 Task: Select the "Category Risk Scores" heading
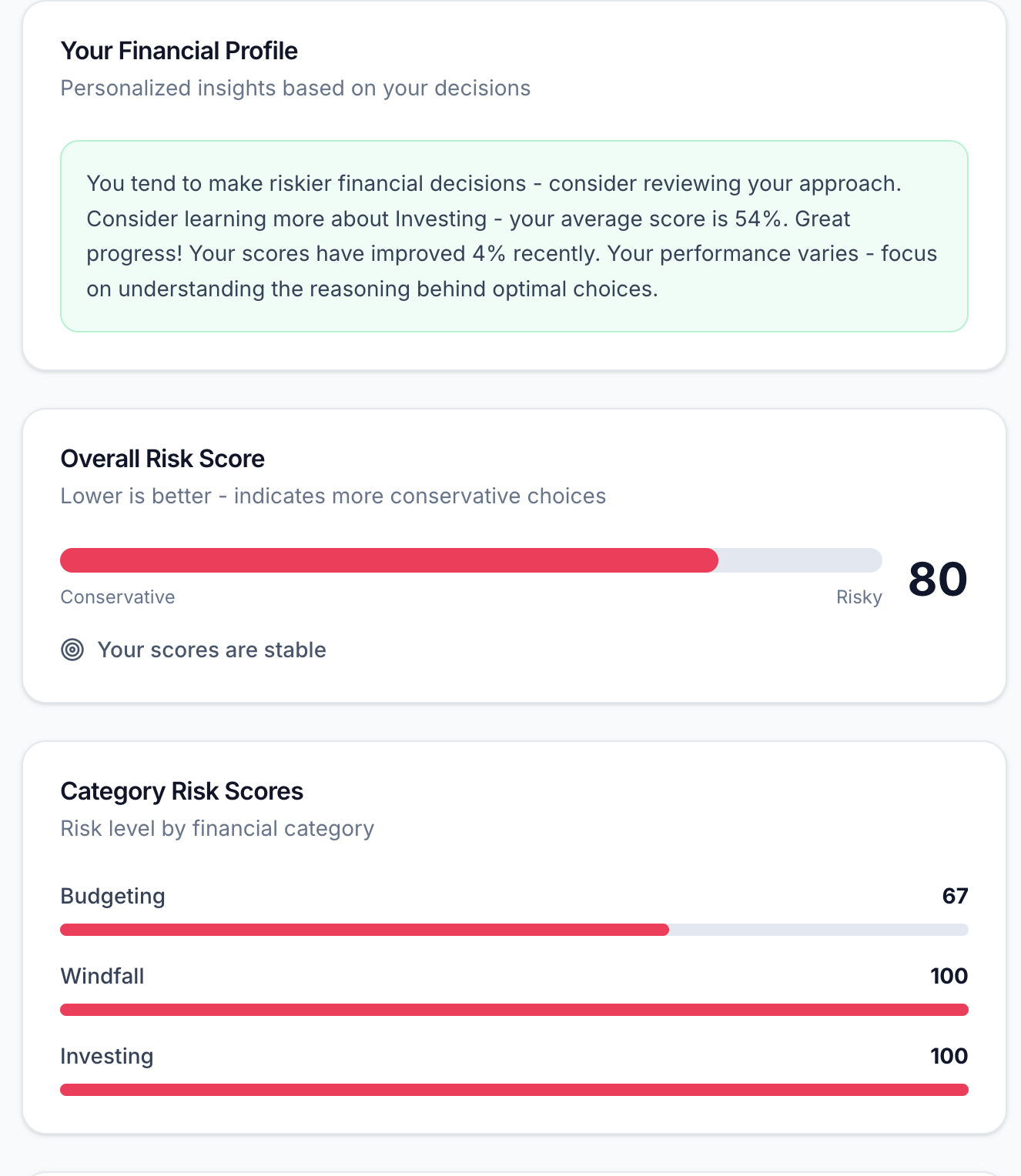click(x=182, y=791)
